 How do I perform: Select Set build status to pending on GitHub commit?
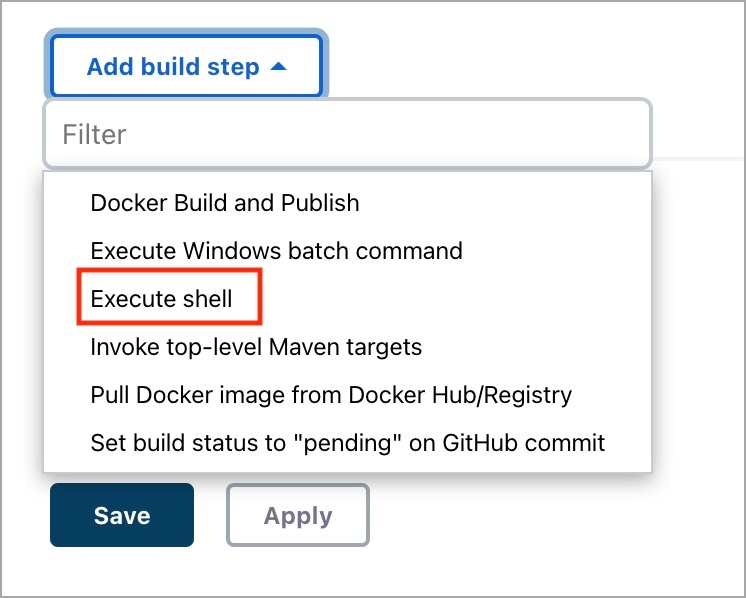pos(348,443)
